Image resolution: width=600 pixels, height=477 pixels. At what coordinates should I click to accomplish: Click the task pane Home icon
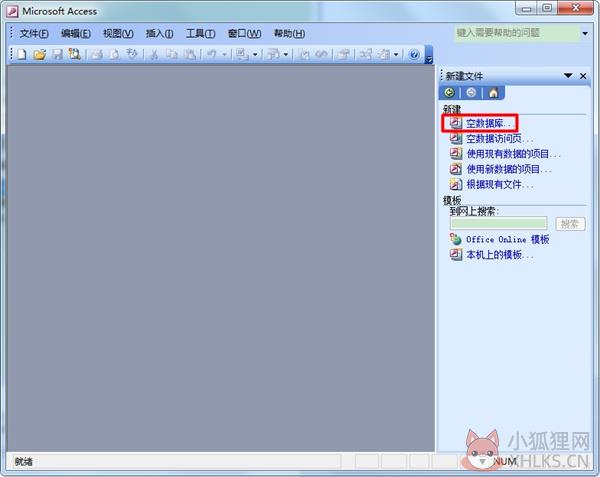pyautogui.click(x=494, y=93)
